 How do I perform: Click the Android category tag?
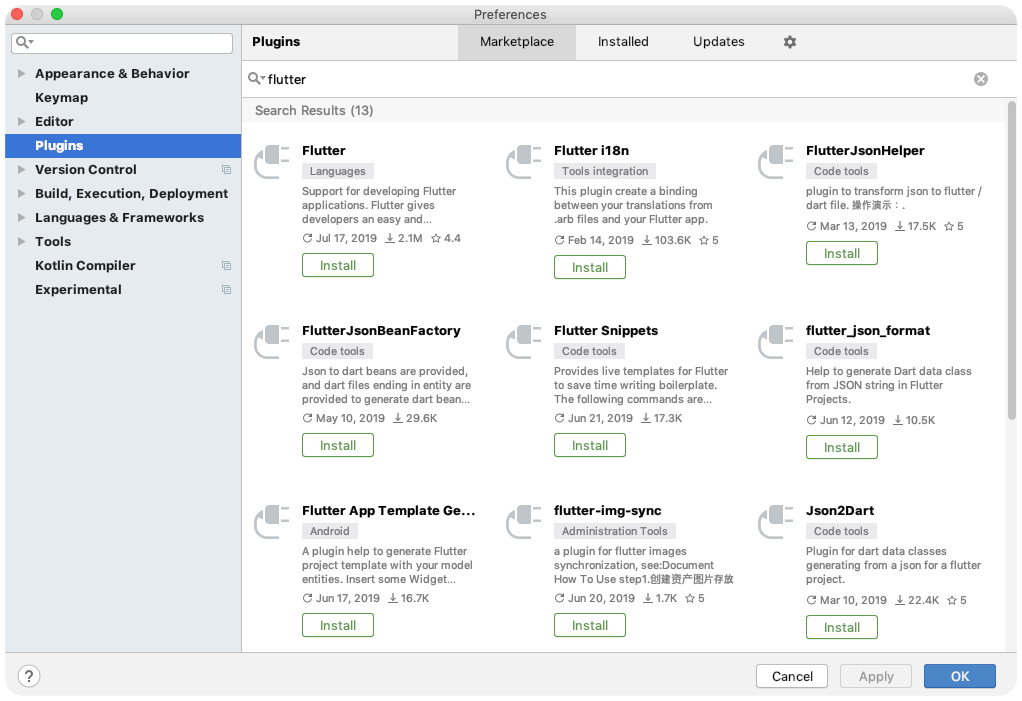(x=329, y=531)
